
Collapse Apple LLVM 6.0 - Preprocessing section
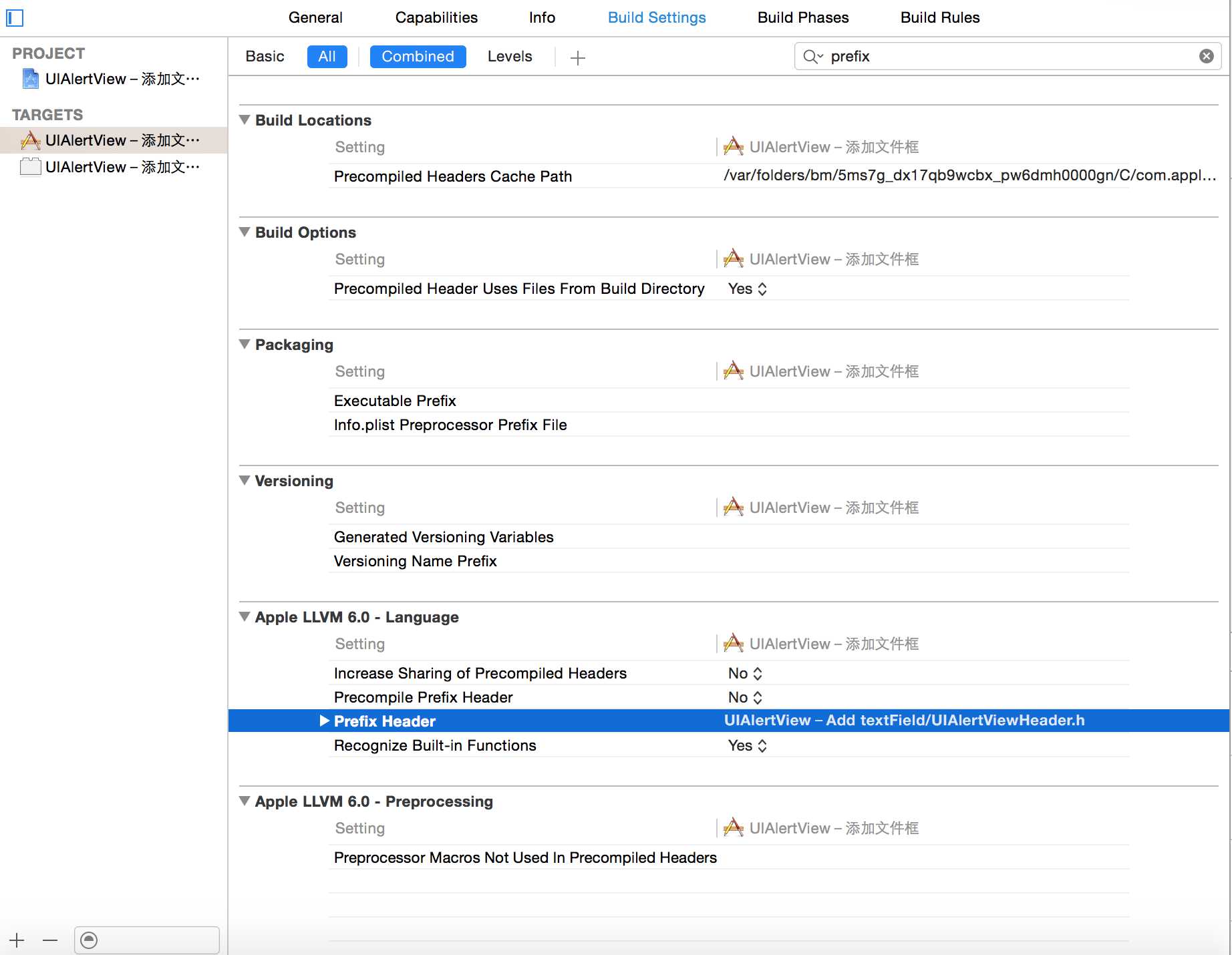point(245,801)
